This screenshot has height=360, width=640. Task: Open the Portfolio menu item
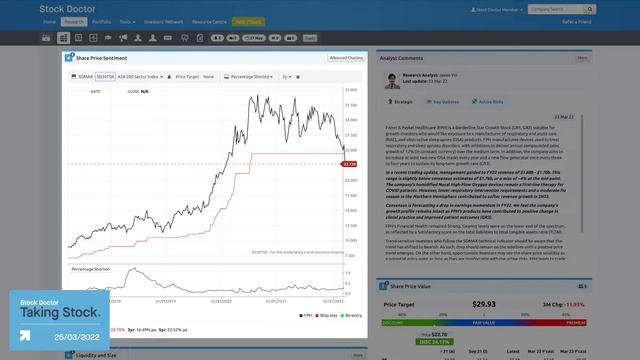(101, 22)
